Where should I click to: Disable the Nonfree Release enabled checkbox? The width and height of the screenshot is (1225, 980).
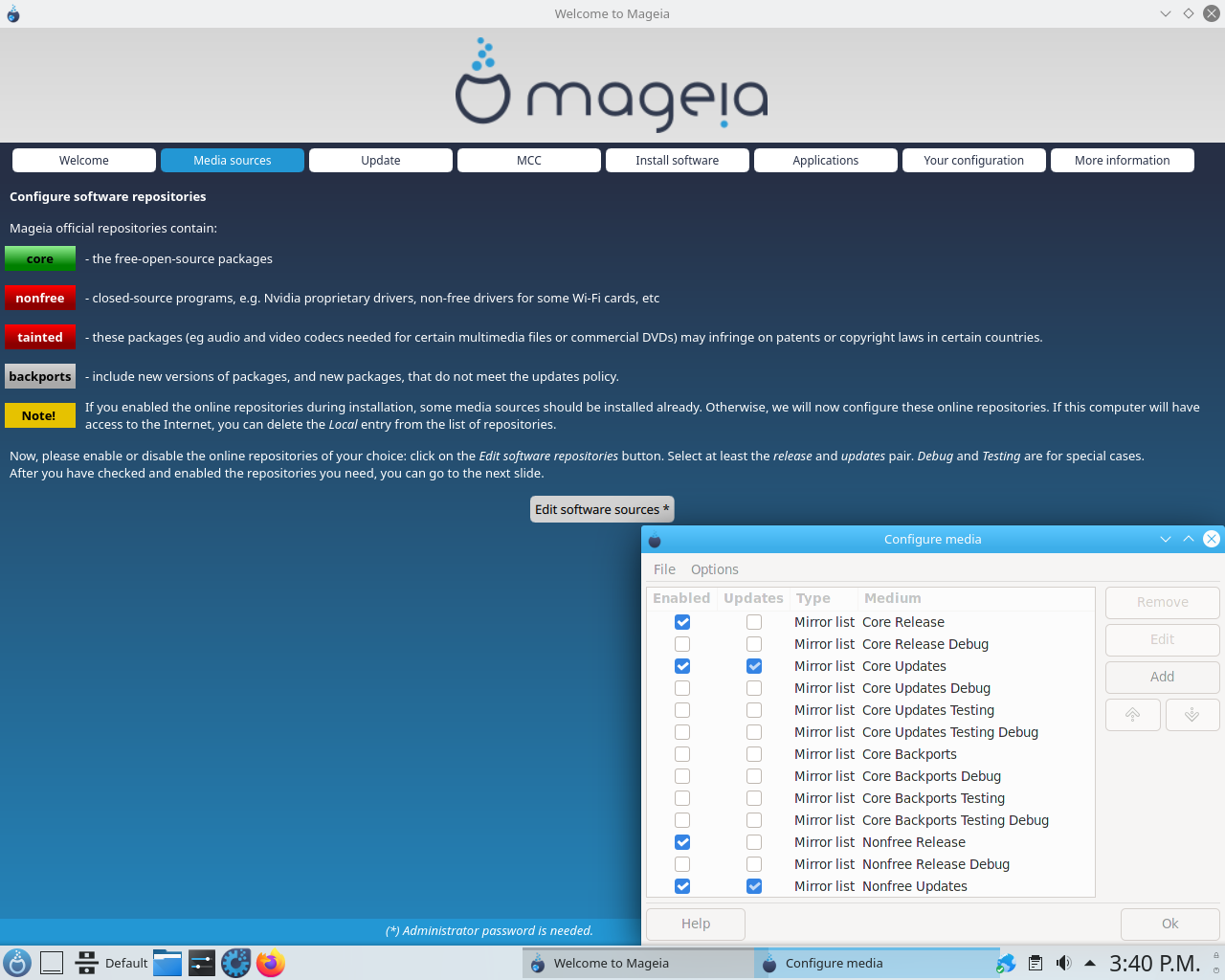(682, 842)
